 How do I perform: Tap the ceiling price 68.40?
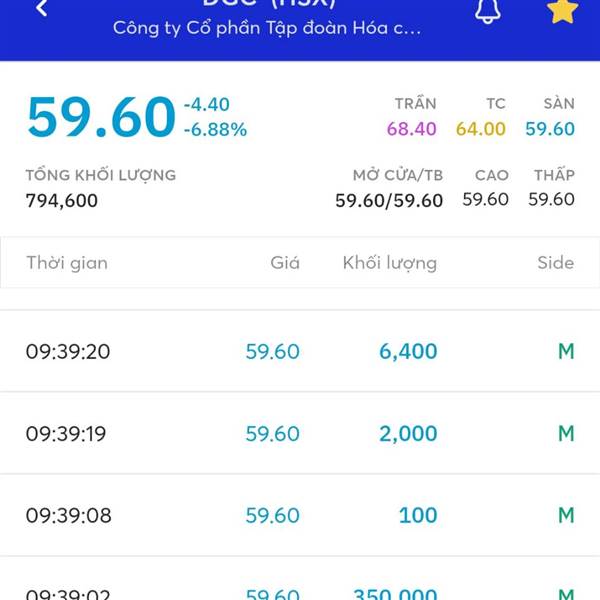click(x=412, y=129)
